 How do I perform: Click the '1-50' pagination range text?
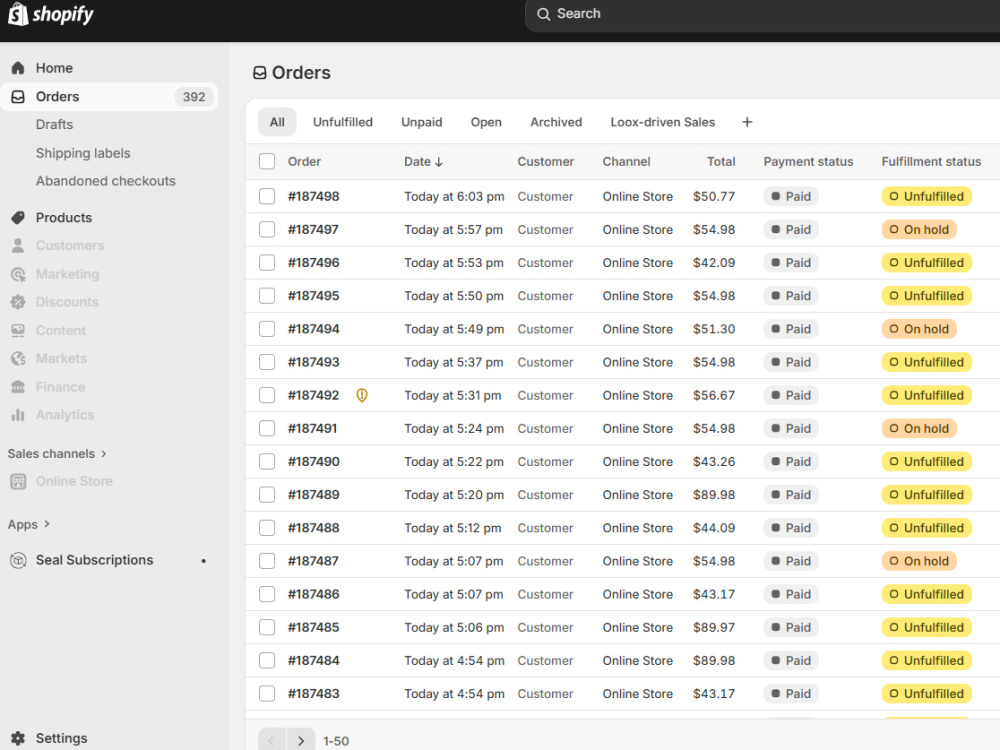click(x=335, y=741)
